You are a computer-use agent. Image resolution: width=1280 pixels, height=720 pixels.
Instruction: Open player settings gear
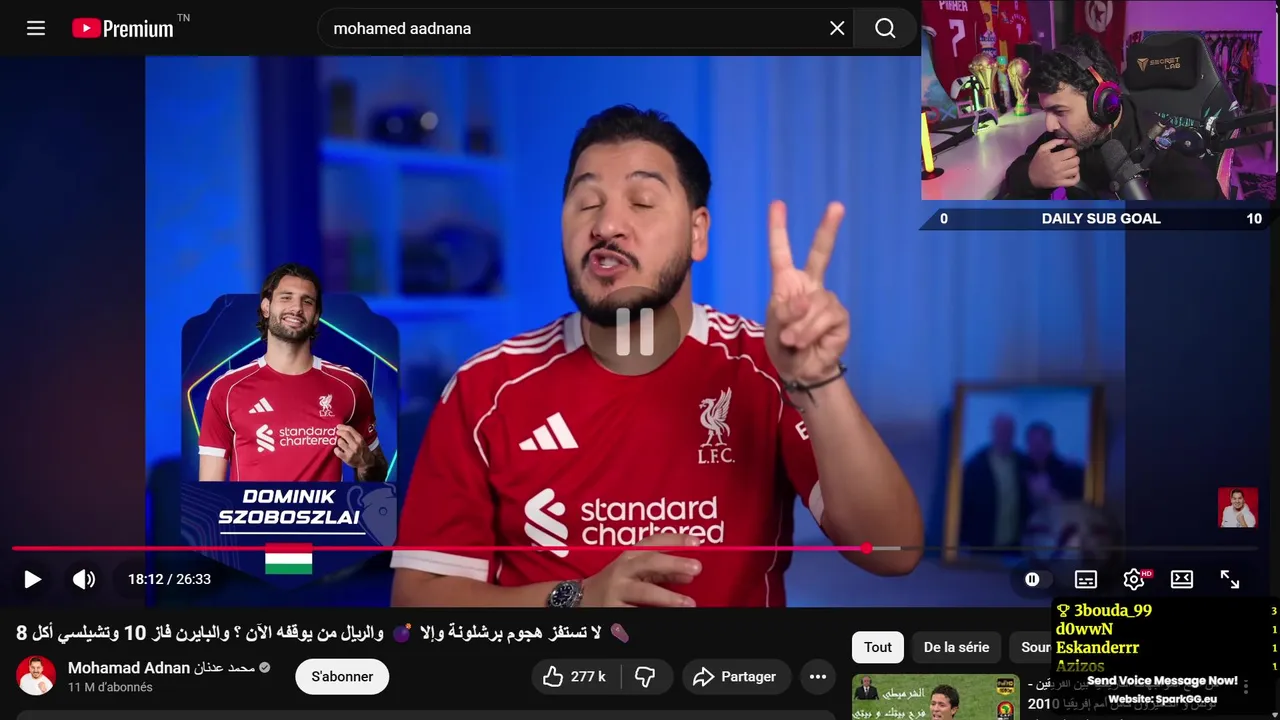pos(1134,579)
